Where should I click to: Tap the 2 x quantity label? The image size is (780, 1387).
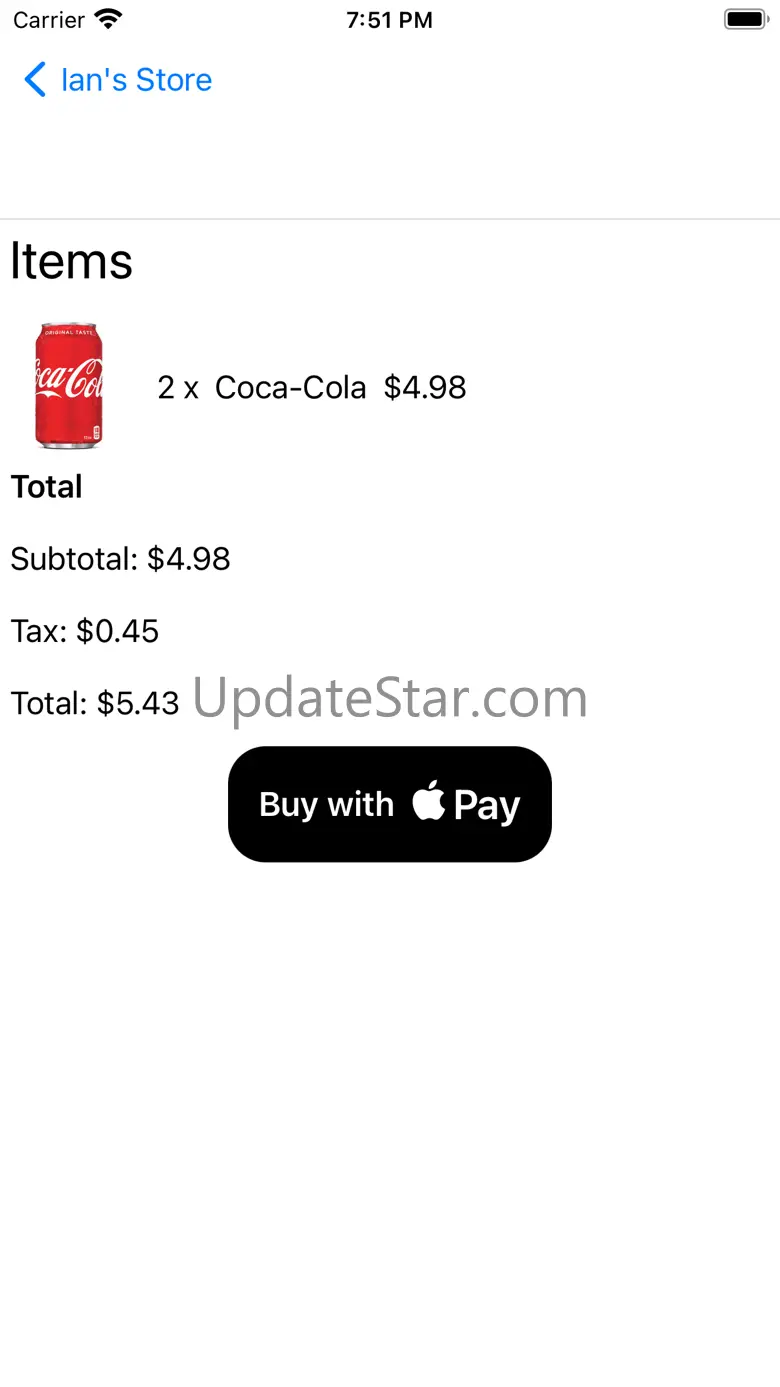[178, 387]
